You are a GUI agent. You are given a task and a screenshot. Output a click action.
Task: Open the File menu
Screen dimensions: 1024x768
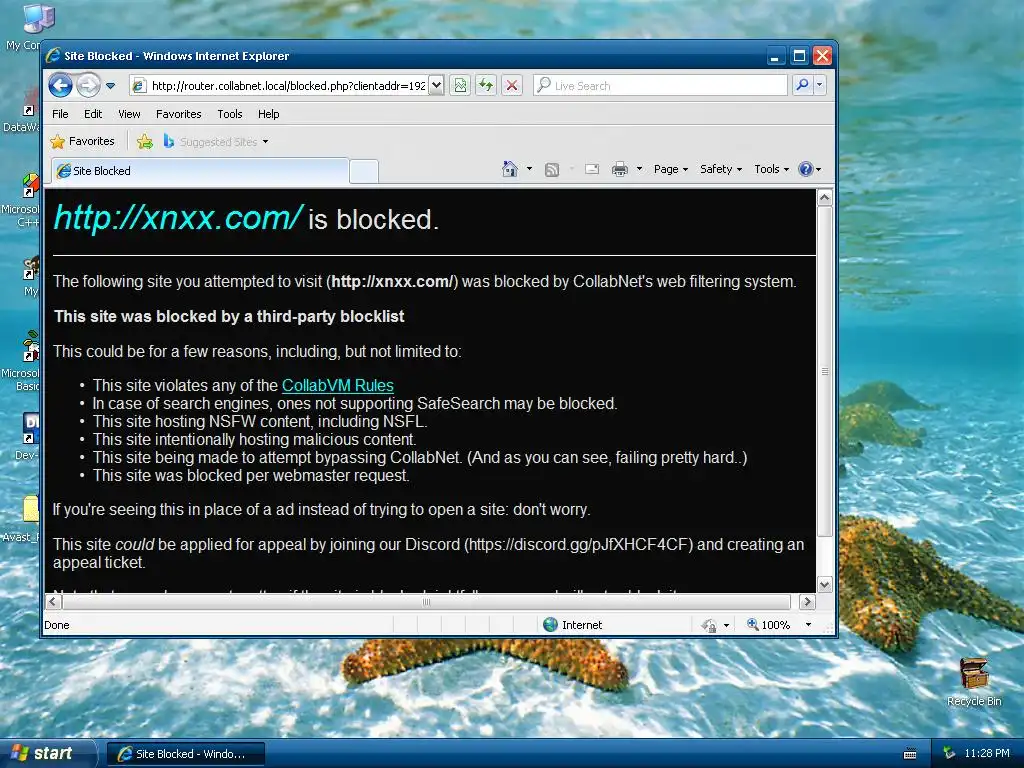click(60, 114)
